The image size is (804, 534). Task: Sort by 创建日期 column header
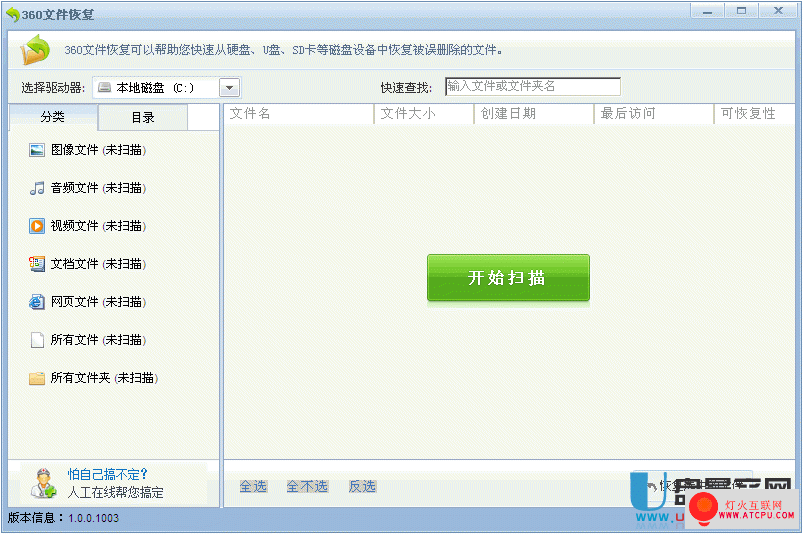(534, 114)
